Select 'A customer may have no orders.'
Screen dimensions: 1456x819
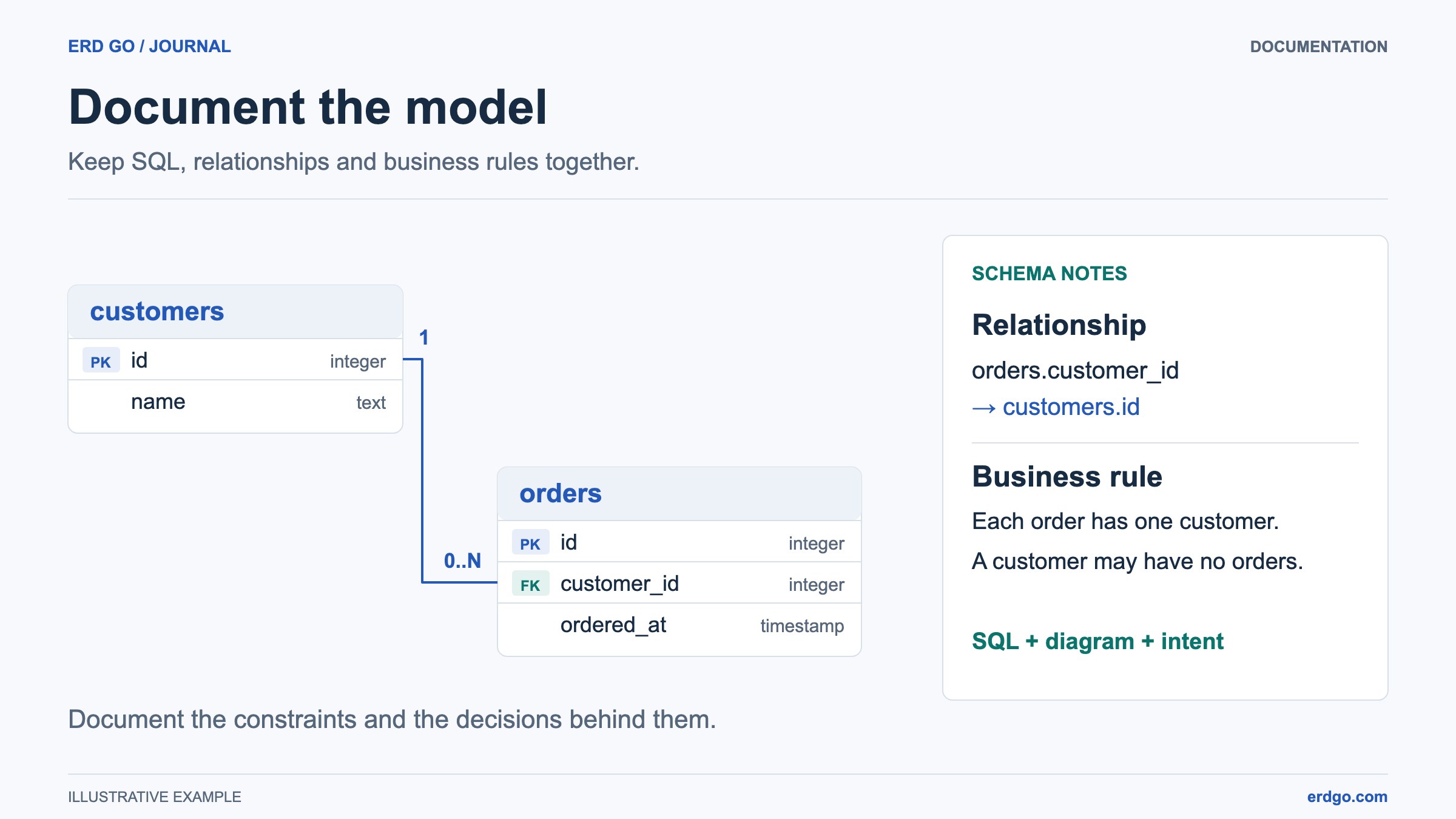click(x=1137, y=561)
